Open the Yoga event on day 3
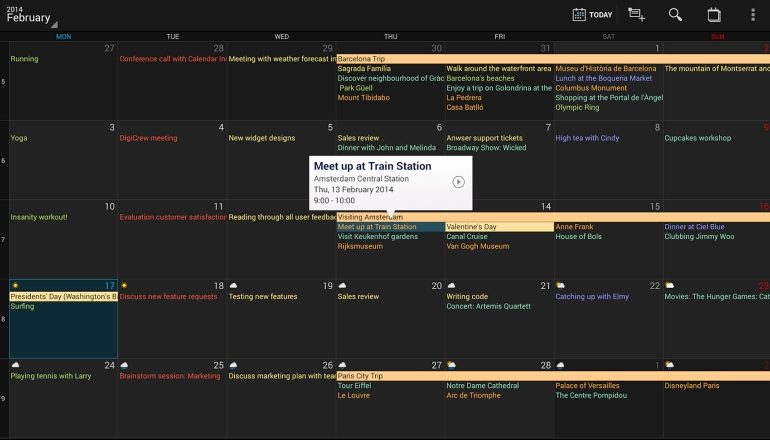Screen dimensions: 770x440 (x=19, y=138)
